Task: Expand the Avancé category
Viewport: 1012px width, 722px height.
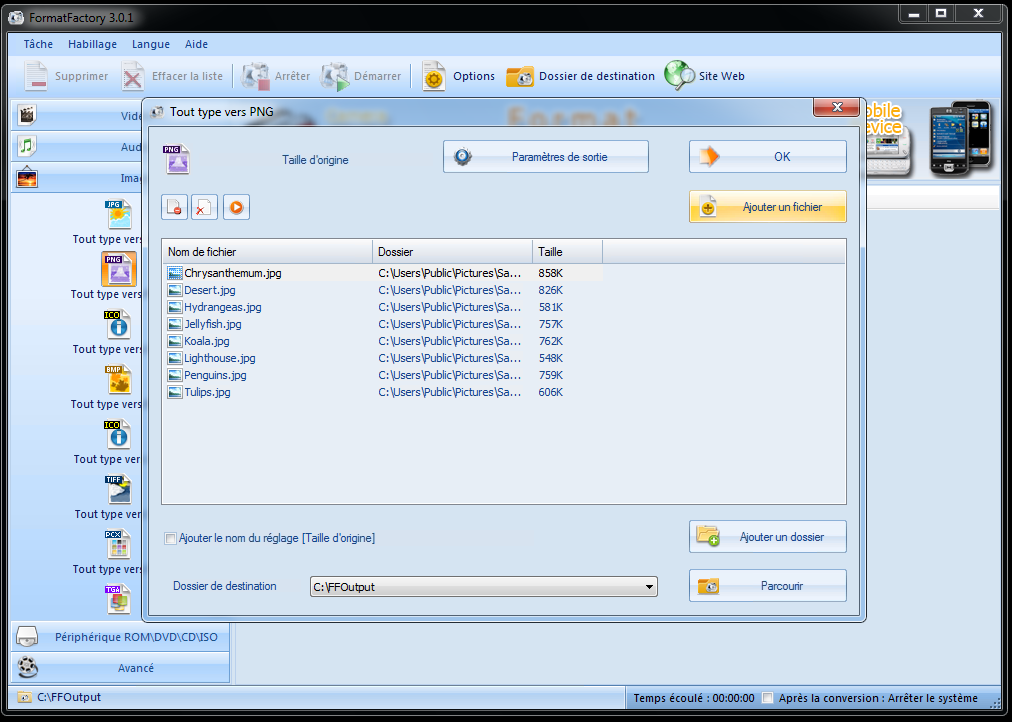Action: (x=121, y=668)
